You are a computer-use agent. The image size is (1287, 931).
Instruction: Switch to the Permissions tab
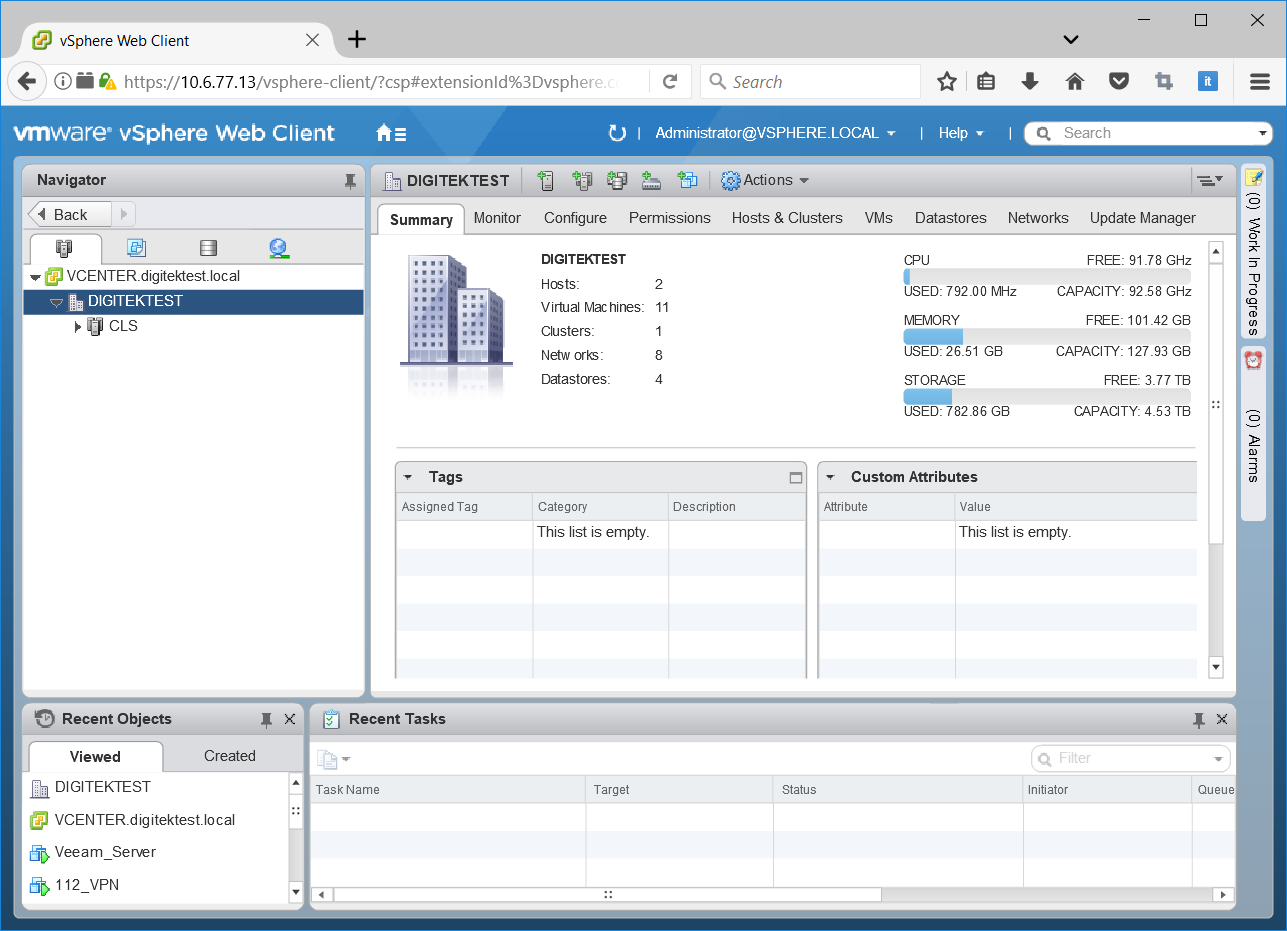670,218
